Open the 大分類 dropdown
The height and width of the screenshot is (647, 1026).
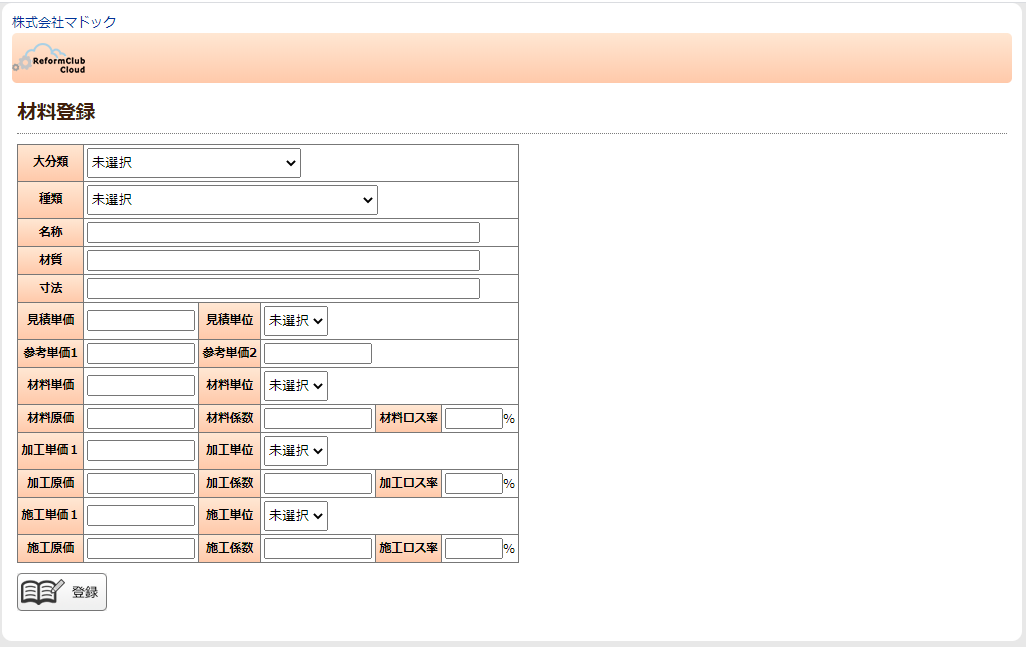tap(193, 163)
